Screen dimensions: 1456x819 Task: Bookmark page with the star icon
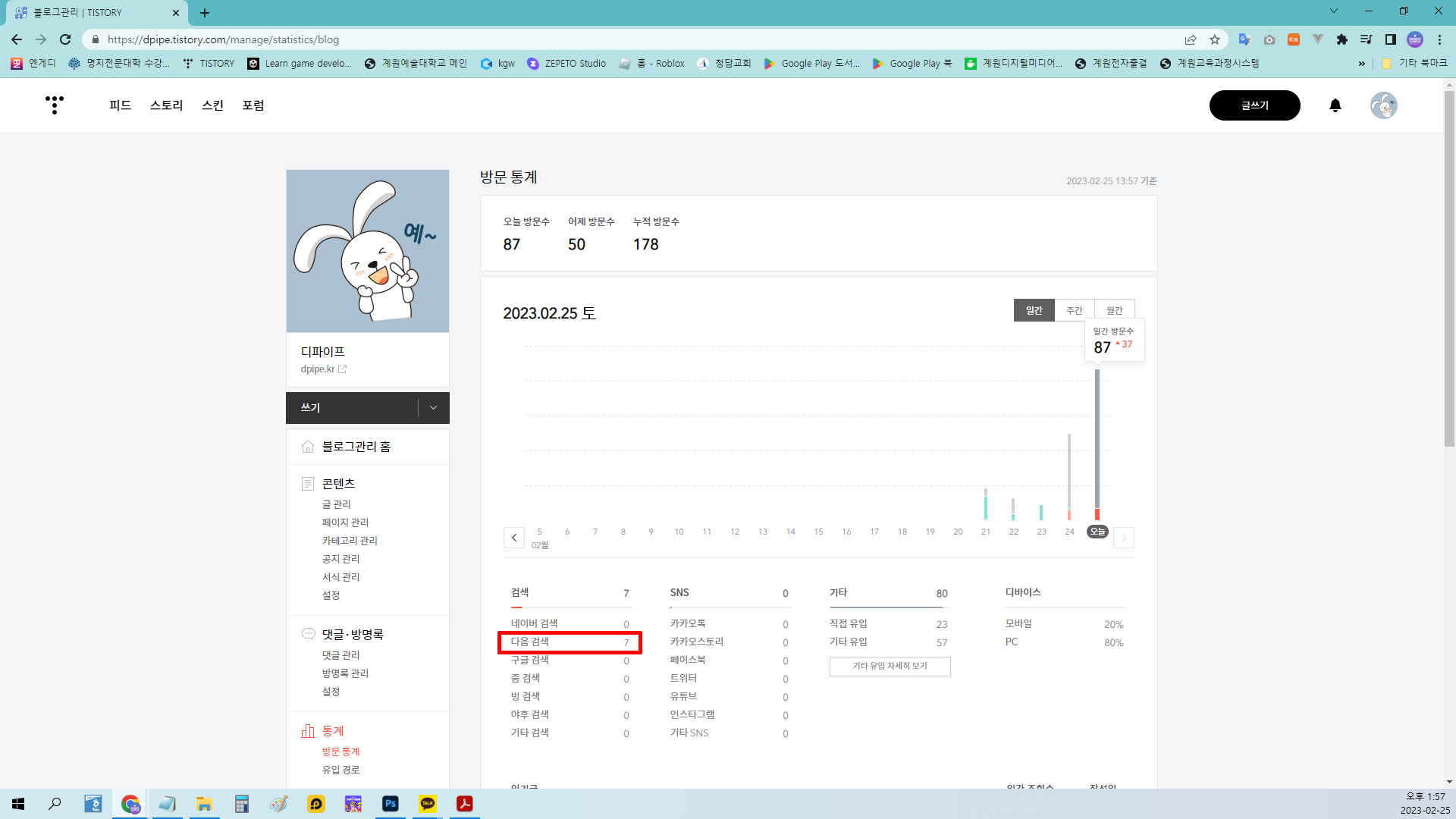pyautogui.click(x=1215, y=39)
